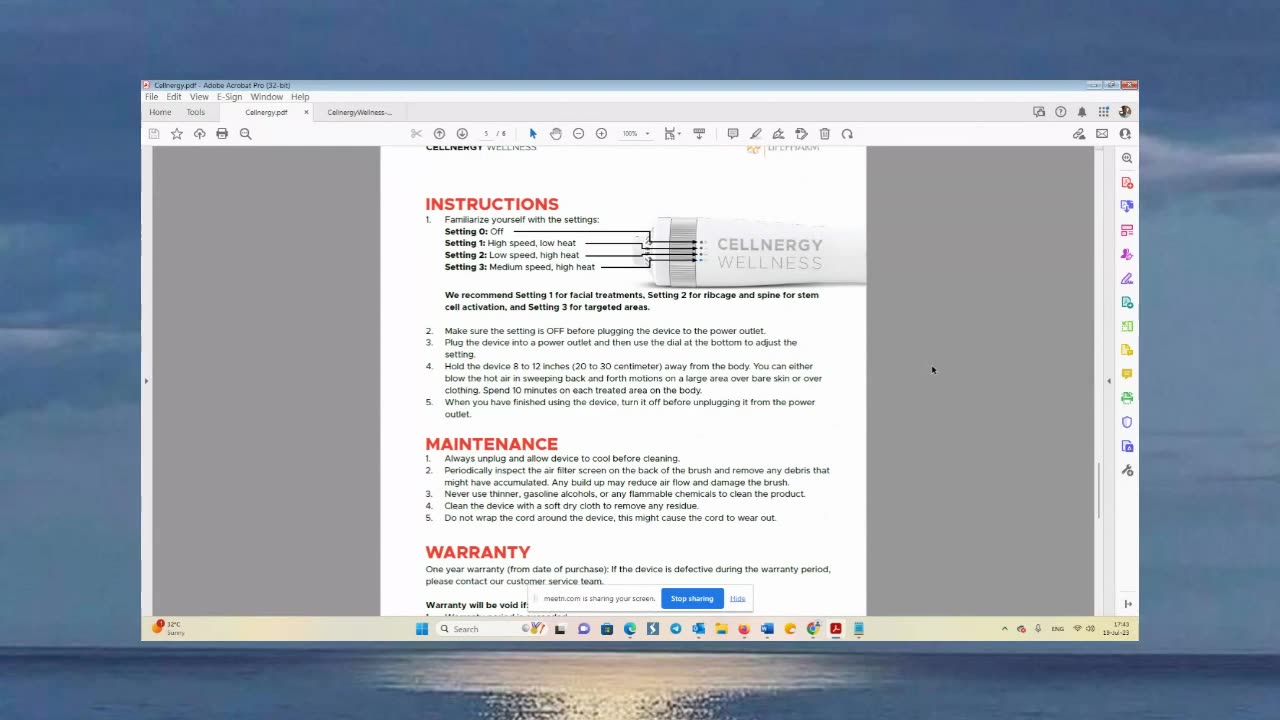
Task: Click the stamp tool icon
Action: 801,134
